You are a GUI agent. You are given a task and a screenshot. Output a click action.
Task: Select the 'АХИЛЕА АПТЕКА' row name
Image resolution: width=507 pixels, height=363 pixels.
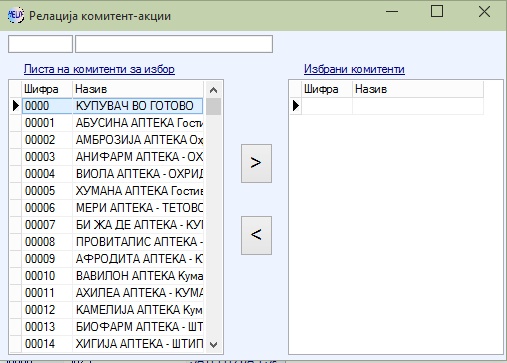138,293
